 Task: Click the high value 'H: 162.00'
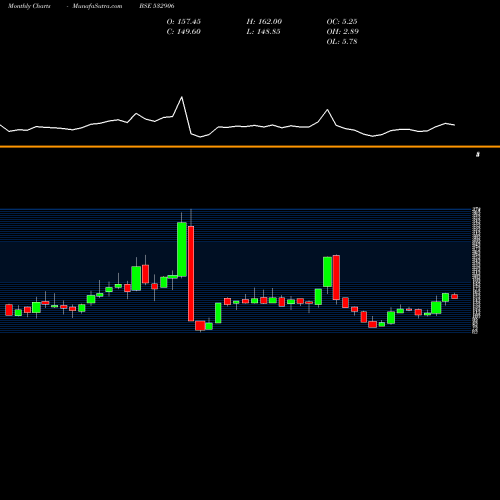pyautogui.click(x=264, y=22)
